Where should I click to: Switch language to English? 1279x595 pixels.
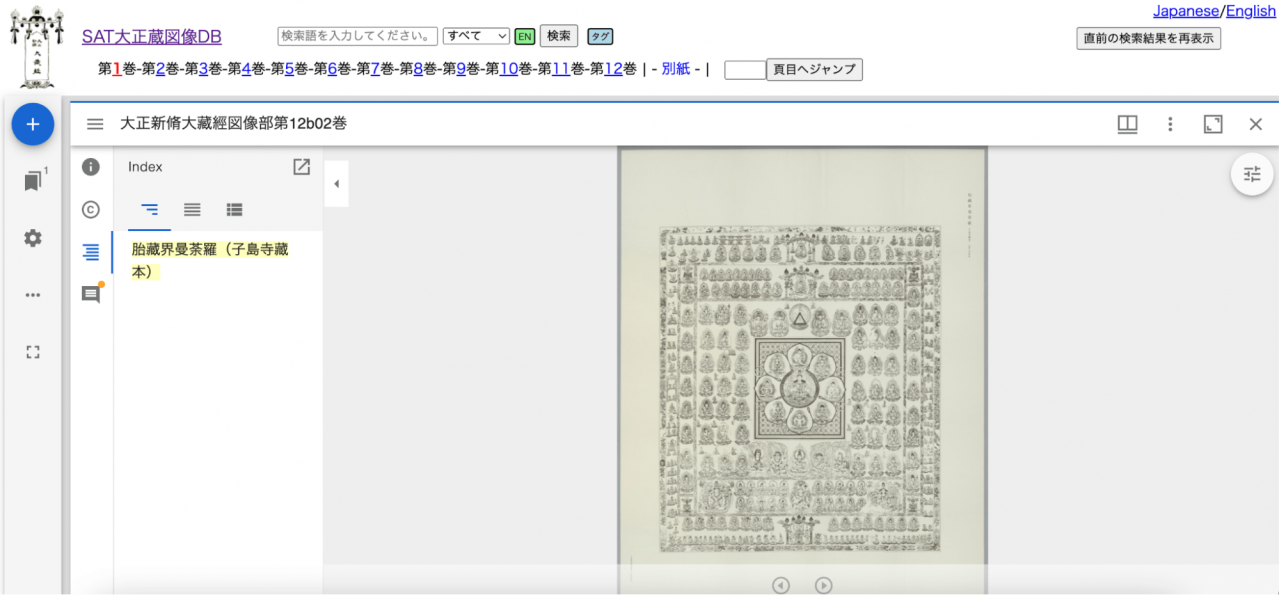(1251, 11)
